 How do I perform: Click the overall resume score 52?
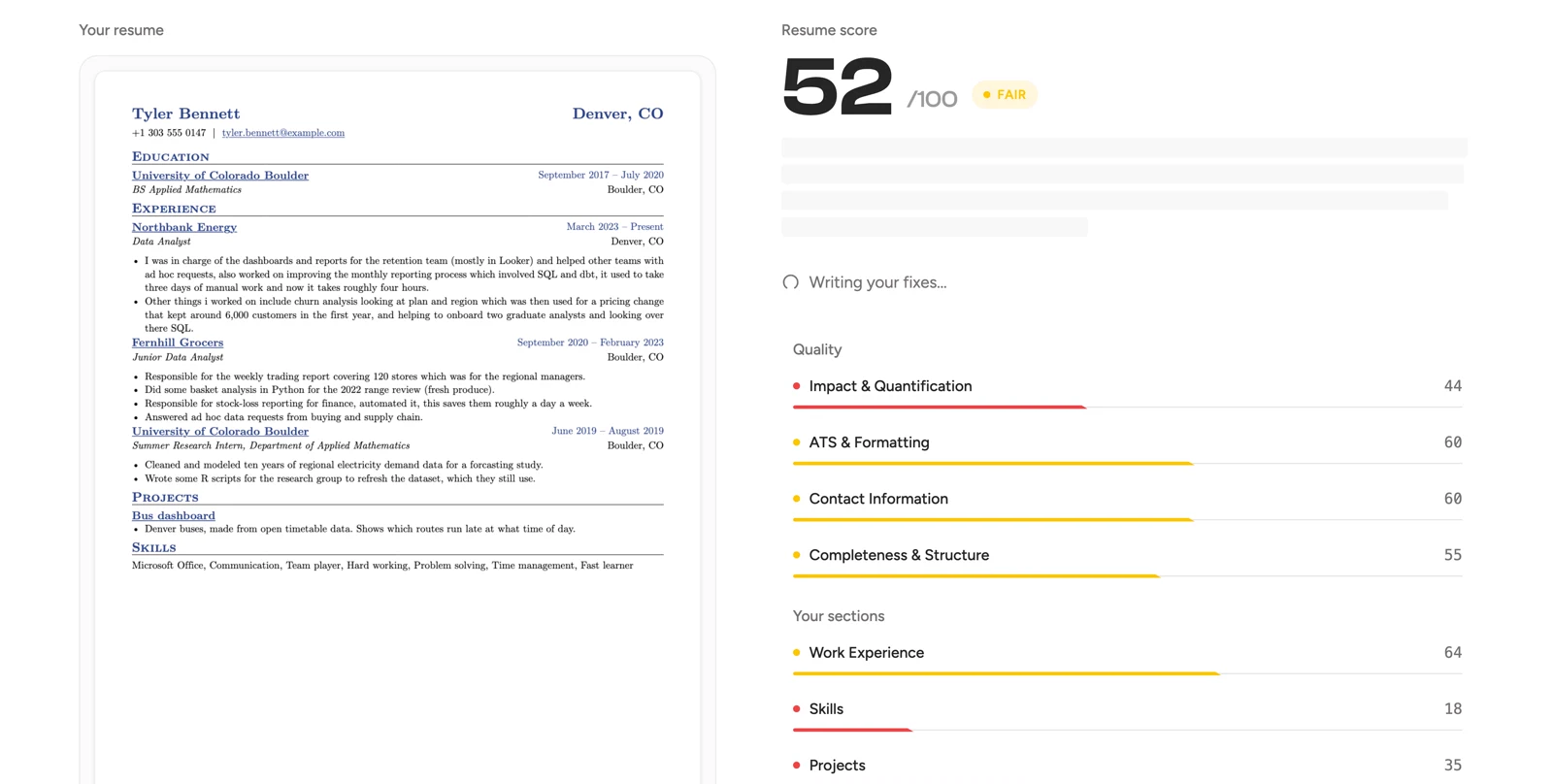point(837,86)
